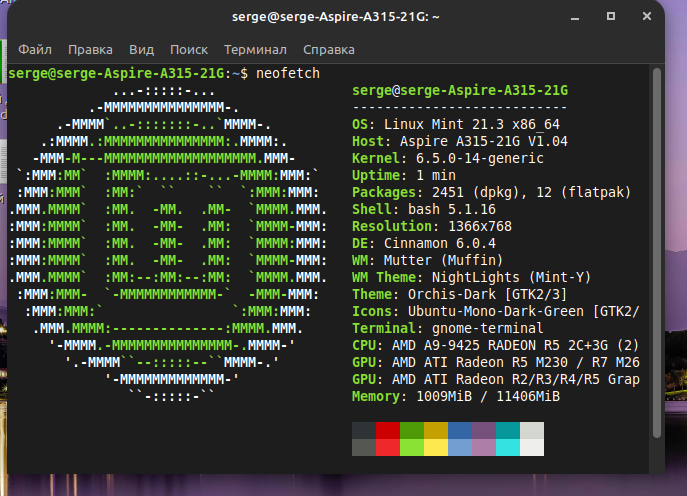Click the light gray top color block
This screenshot has height=496, width=687.
pyautogui.click(x=532, y=431)
